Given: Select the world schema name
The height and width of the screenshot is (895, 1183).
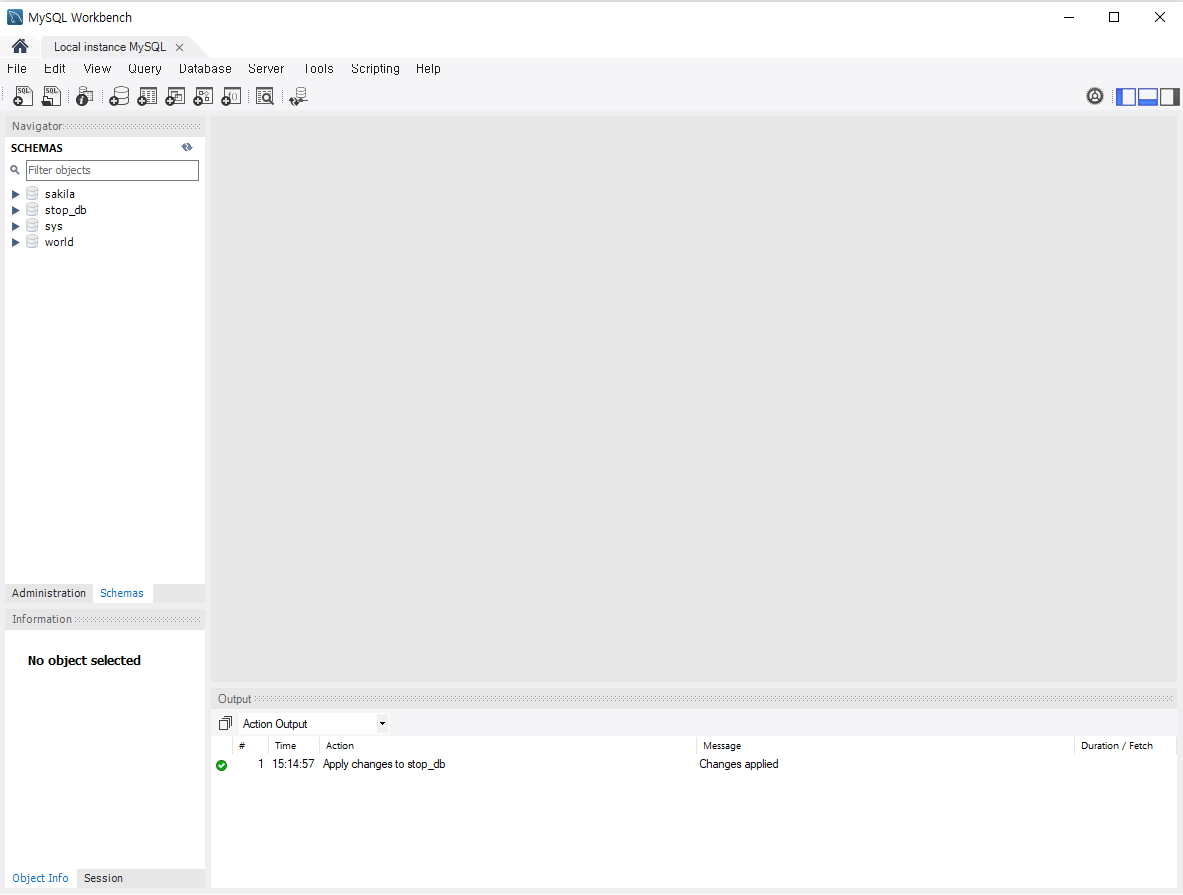Looking at the screenshot, I should [x=59, y=241].
